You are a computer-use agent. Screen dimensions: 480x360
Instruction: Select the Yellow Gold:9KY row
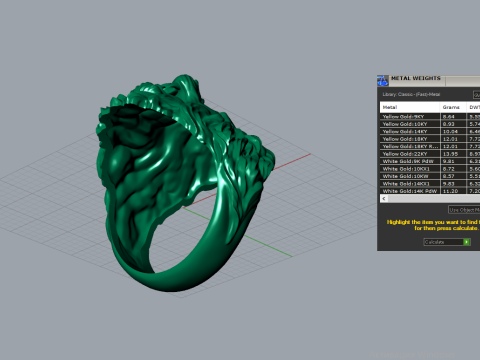(430, 117)
